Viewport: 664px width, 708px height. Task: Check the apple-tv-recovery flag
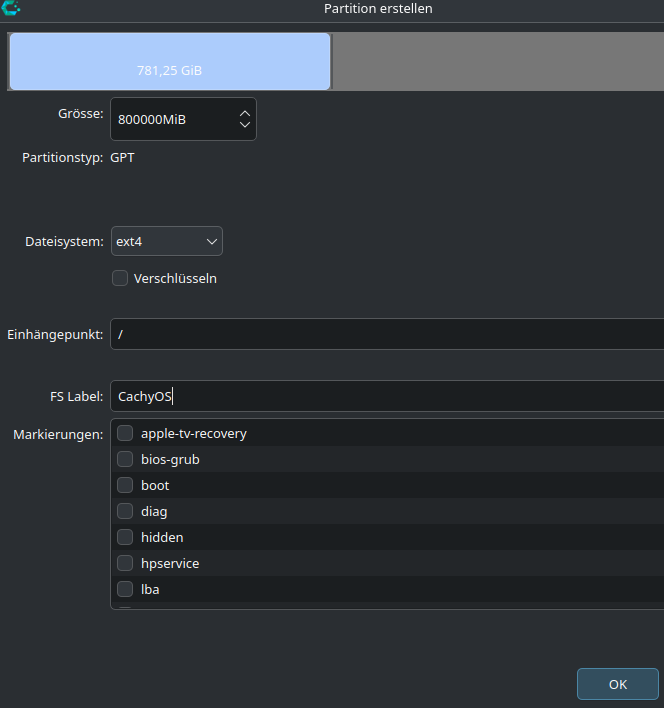[125, 433]
